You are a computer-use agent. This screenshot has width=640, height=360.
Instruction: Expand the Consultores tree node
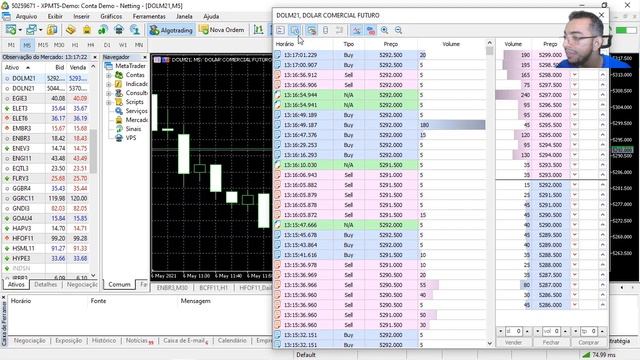[x=109, y=93]
